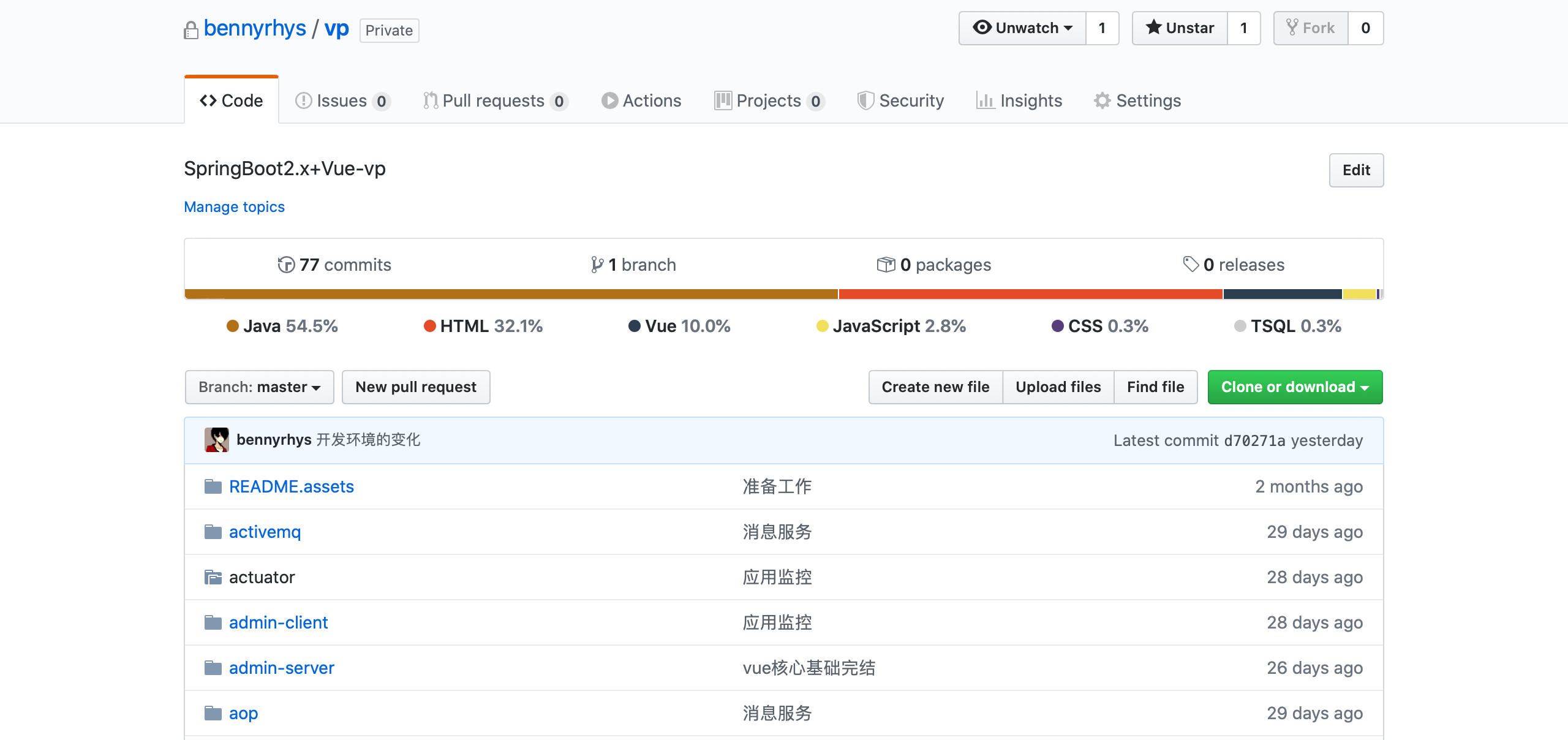The height and width of the screenshot is (740, 1568).
Task: Click stargazers count of 1
Action: (1244, 28)
